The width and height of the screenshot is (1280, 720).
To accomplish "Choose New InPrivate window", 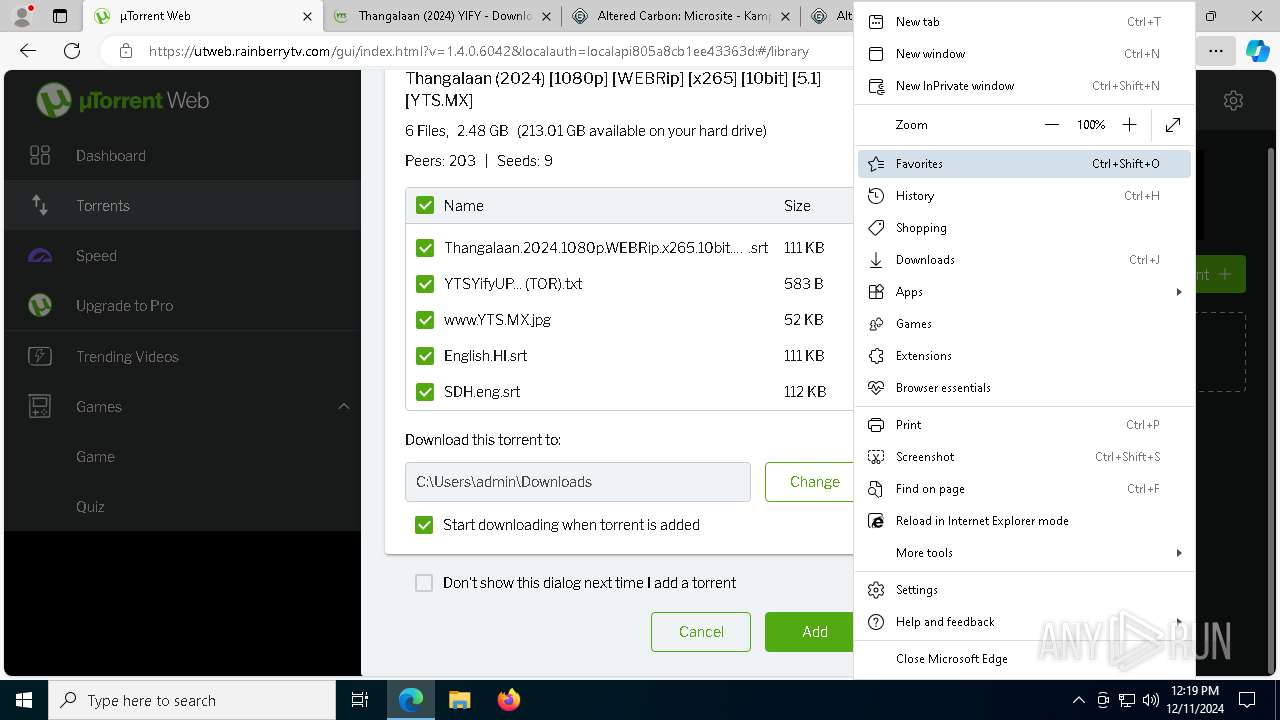I will pos(1024,85).
